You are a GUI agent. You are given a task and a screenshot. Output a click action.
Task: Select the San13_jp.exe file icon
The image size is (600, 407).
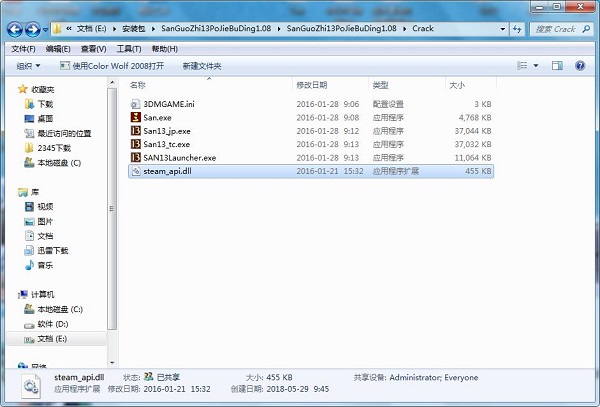pos(135,131)
